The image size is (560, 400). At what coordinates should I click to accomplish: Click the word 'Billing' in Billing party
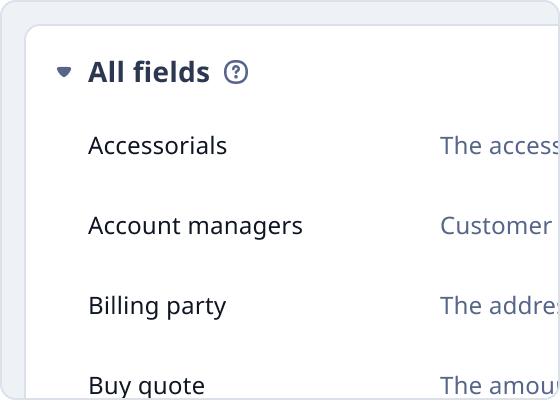[x=124, y=306]
